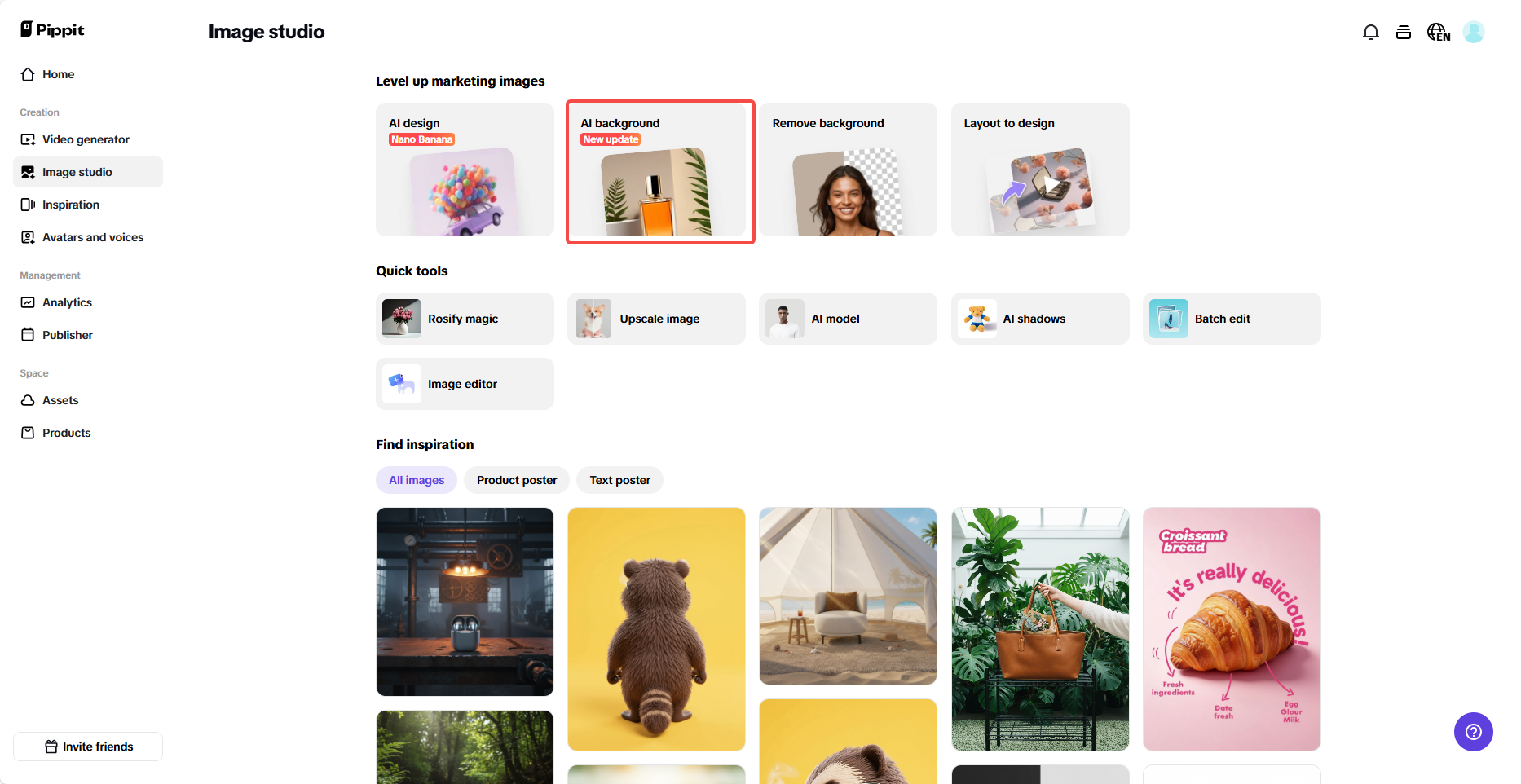Select the Video generator tool in sidebar
Screen dimensions: 1521x784
click(85, 139)
